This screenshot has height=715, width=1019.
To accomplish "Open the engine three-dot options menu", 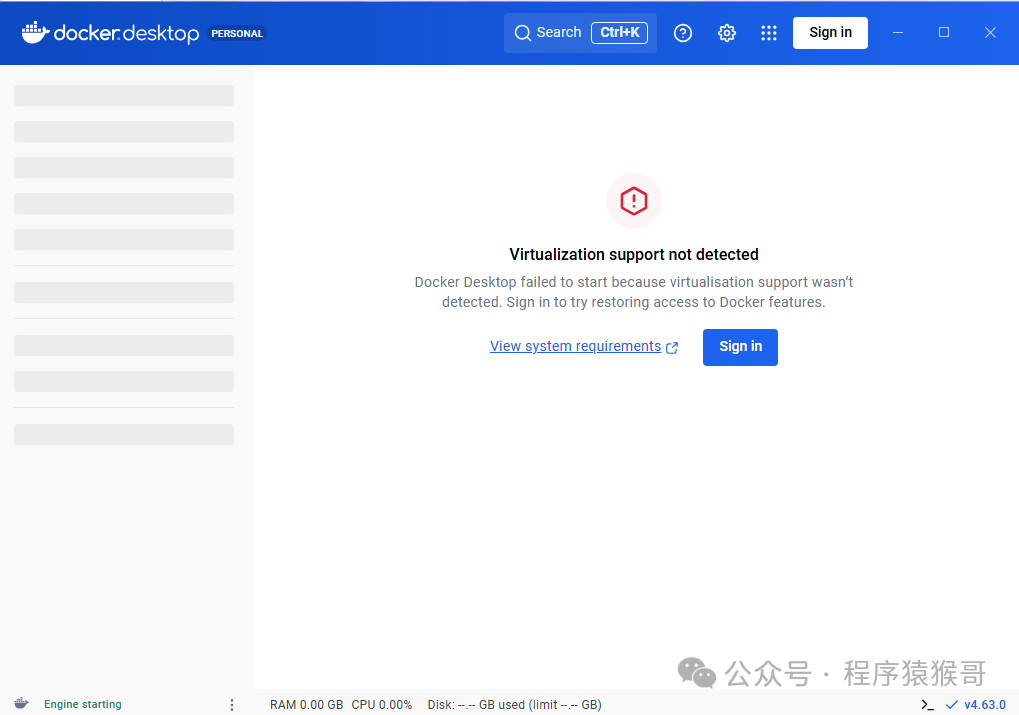I will (232, 704).
